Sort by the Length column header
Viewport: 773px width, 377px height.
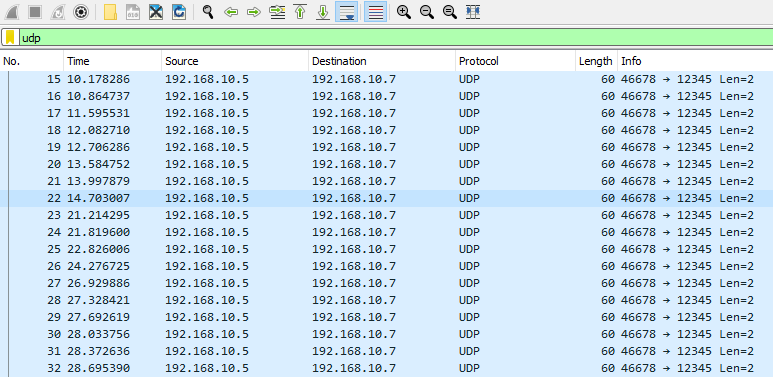596,61
